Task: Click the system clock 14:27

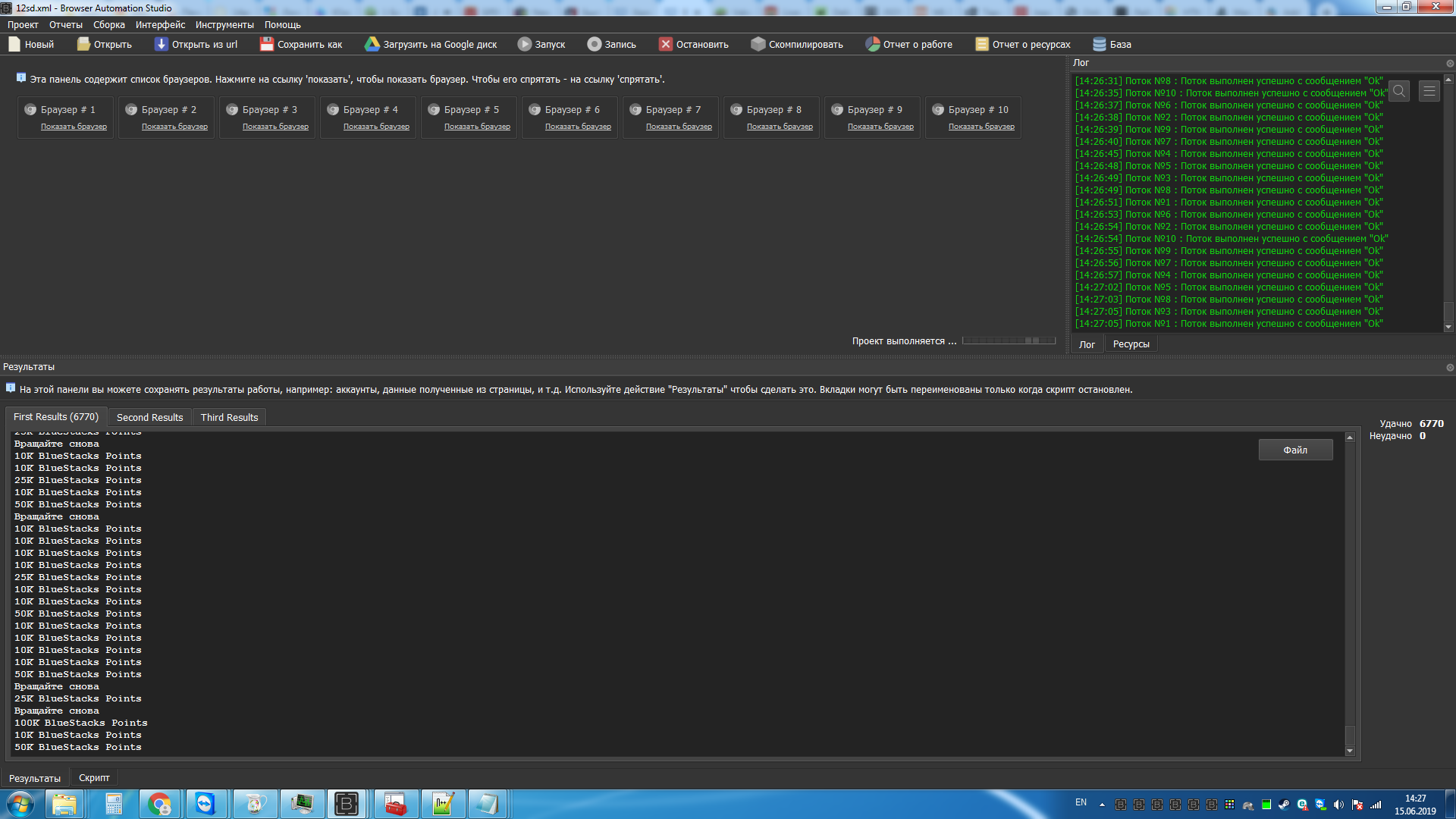Action: [1415, 799]
